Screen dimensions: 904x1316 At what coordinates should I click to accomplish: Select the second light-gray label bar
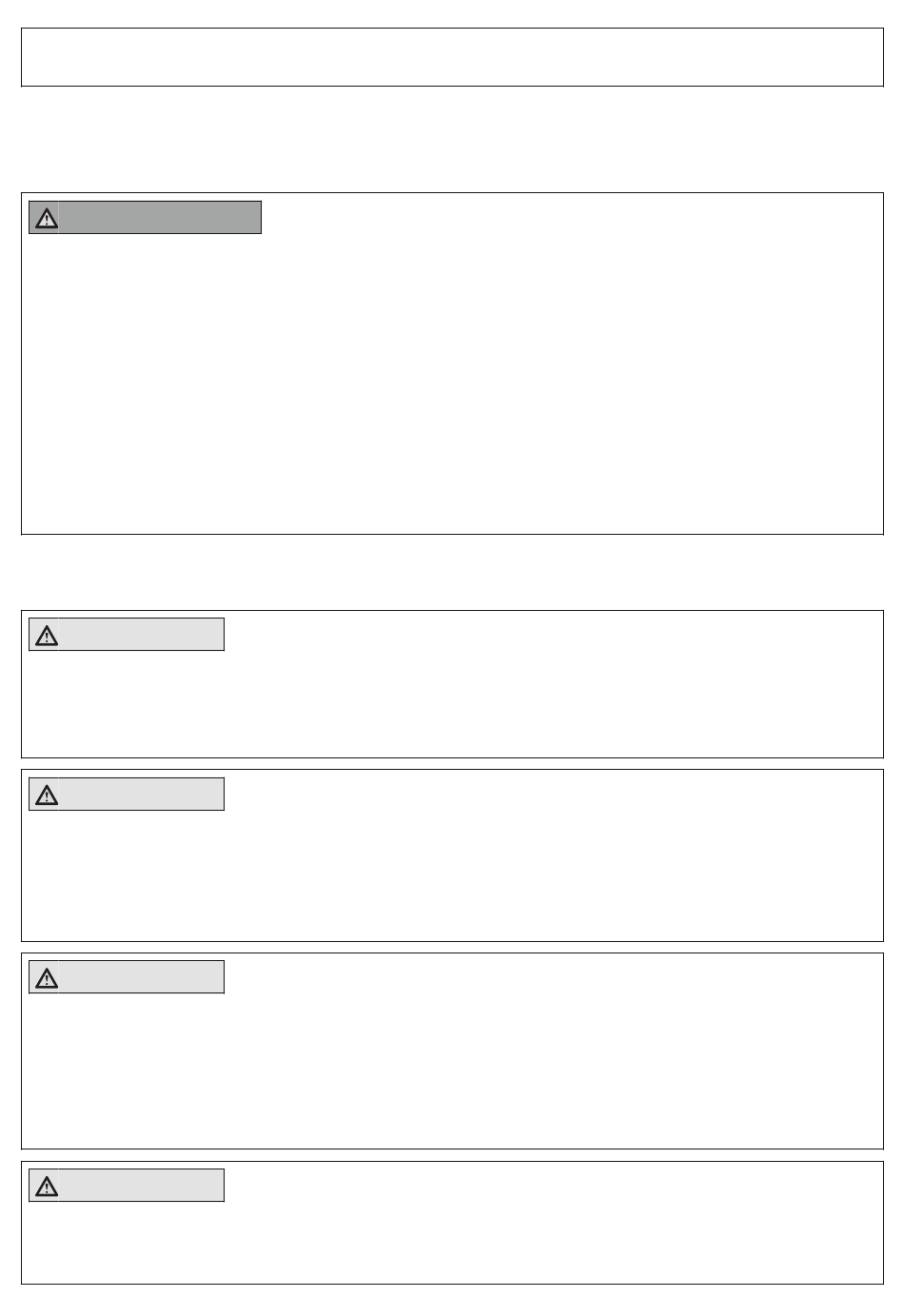tap(142, 795)
